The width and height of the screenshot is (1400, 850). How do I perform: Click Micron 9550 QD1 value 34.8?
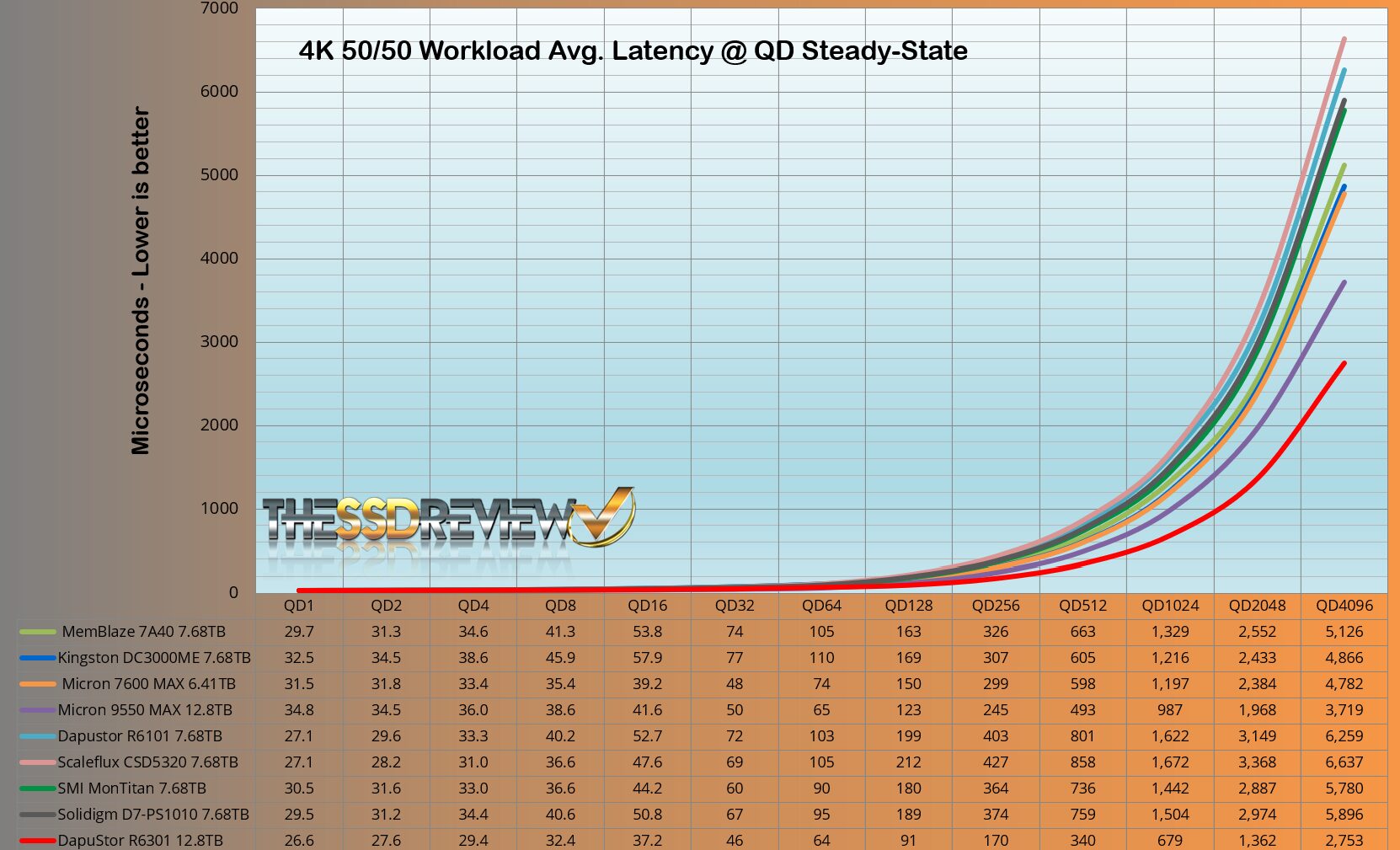[x=299, y=709]
